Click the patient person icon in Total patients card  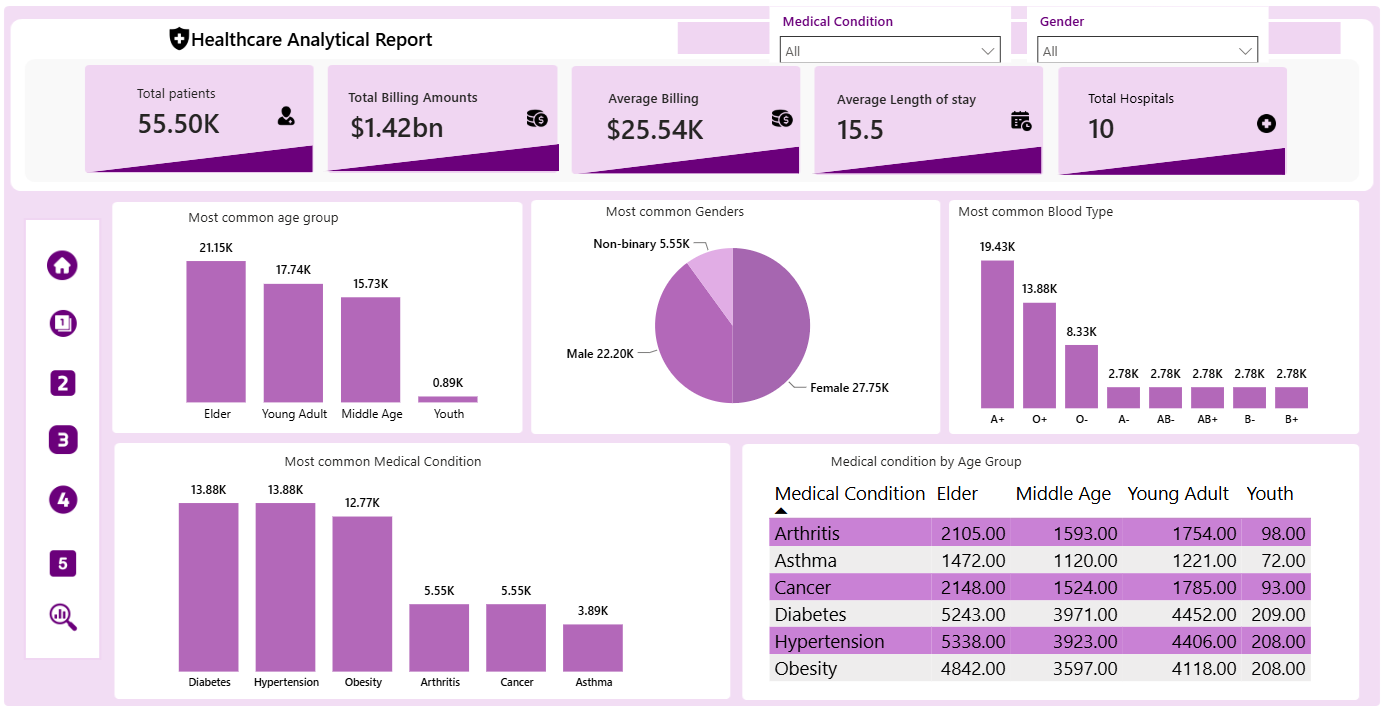click(286, 117)
